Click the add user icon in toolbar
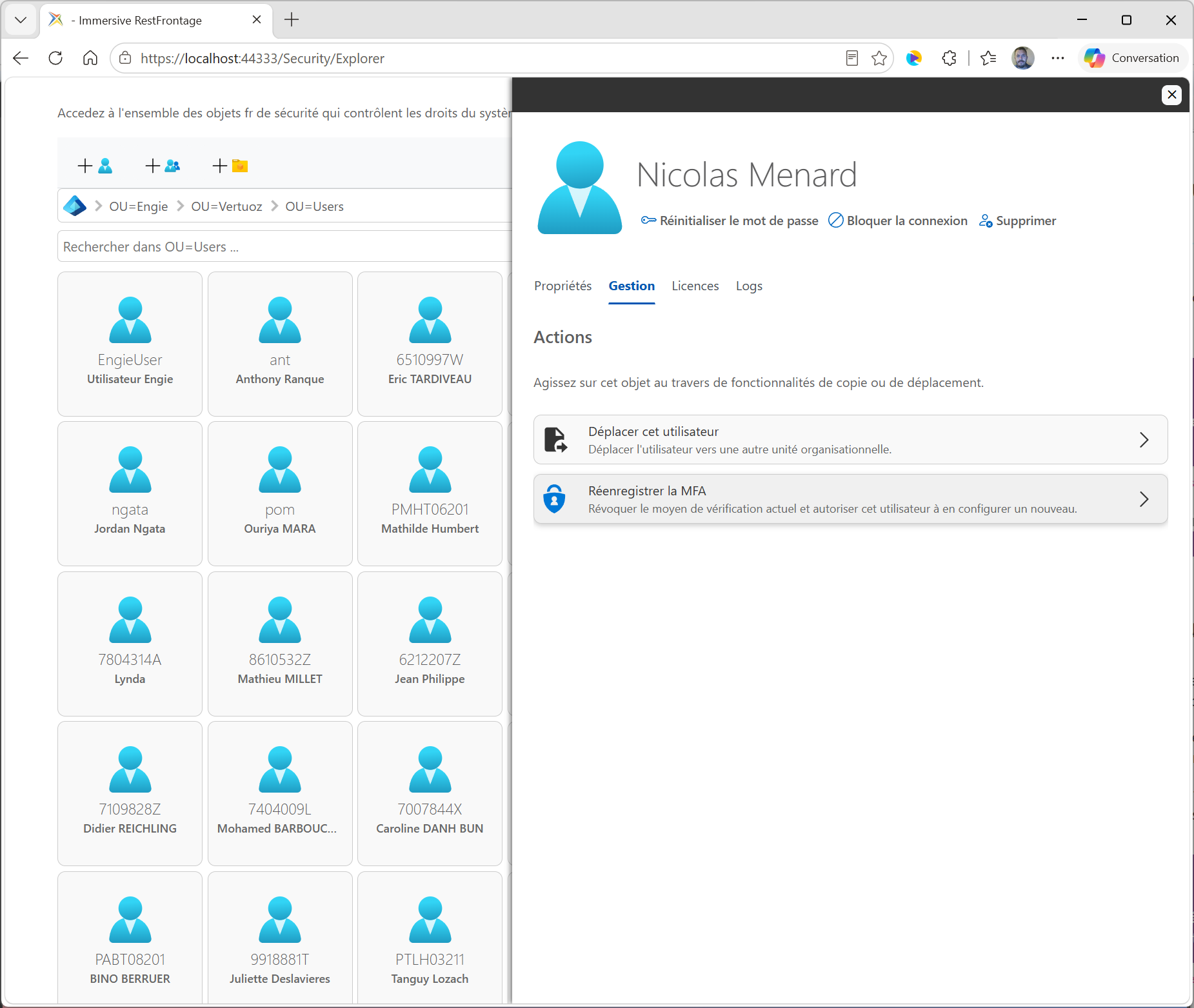 coord(95,166)
